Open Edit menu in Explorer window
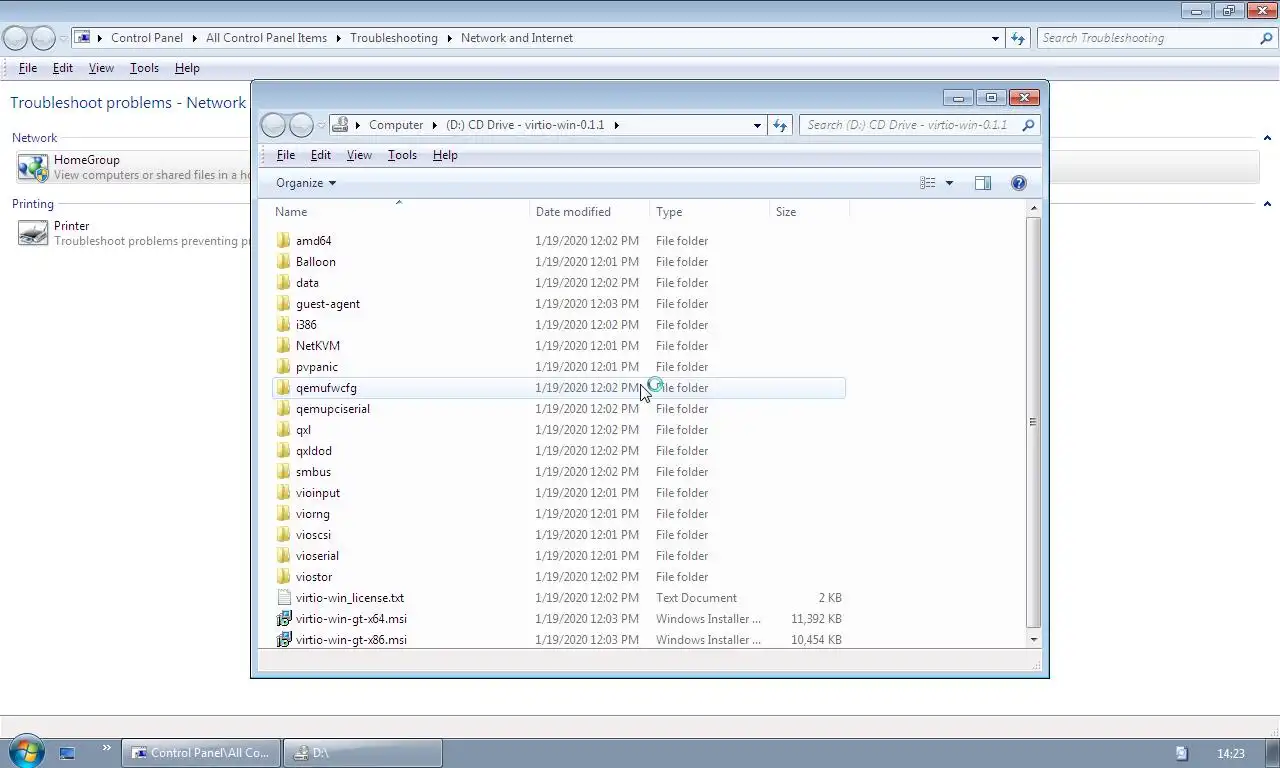Viewport: 1280px width, 768px height. tap(320, 155)
